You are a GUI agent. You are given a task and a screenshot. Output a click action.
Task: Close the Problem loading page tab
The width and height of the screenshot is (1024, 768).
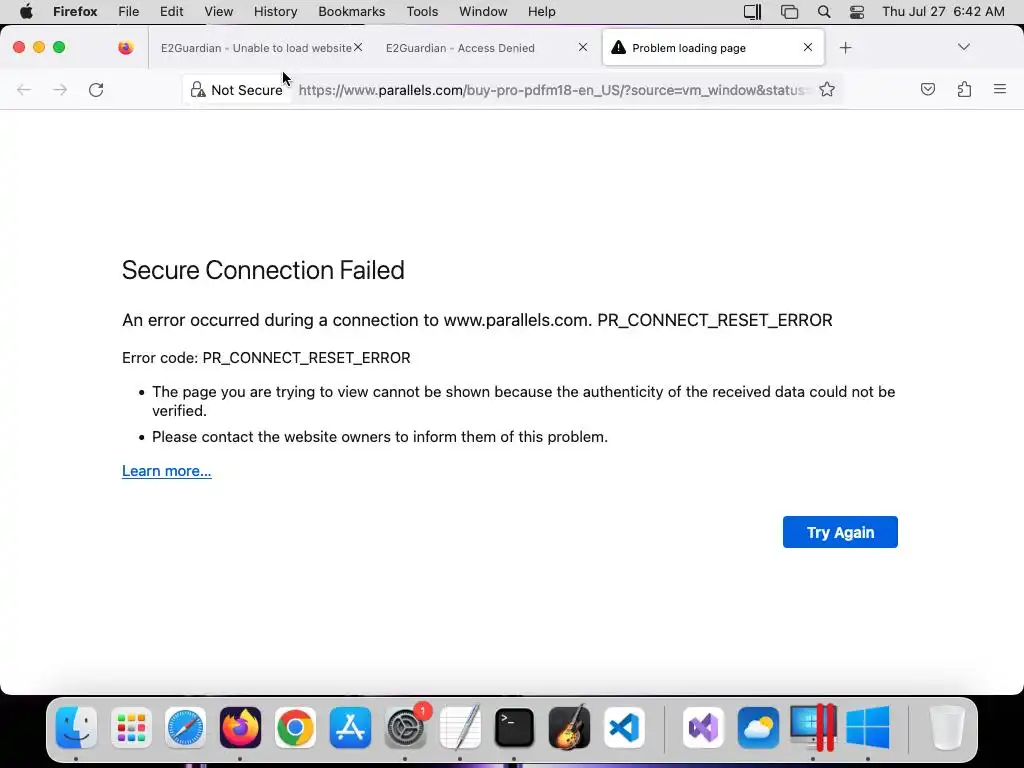[808, 48]
